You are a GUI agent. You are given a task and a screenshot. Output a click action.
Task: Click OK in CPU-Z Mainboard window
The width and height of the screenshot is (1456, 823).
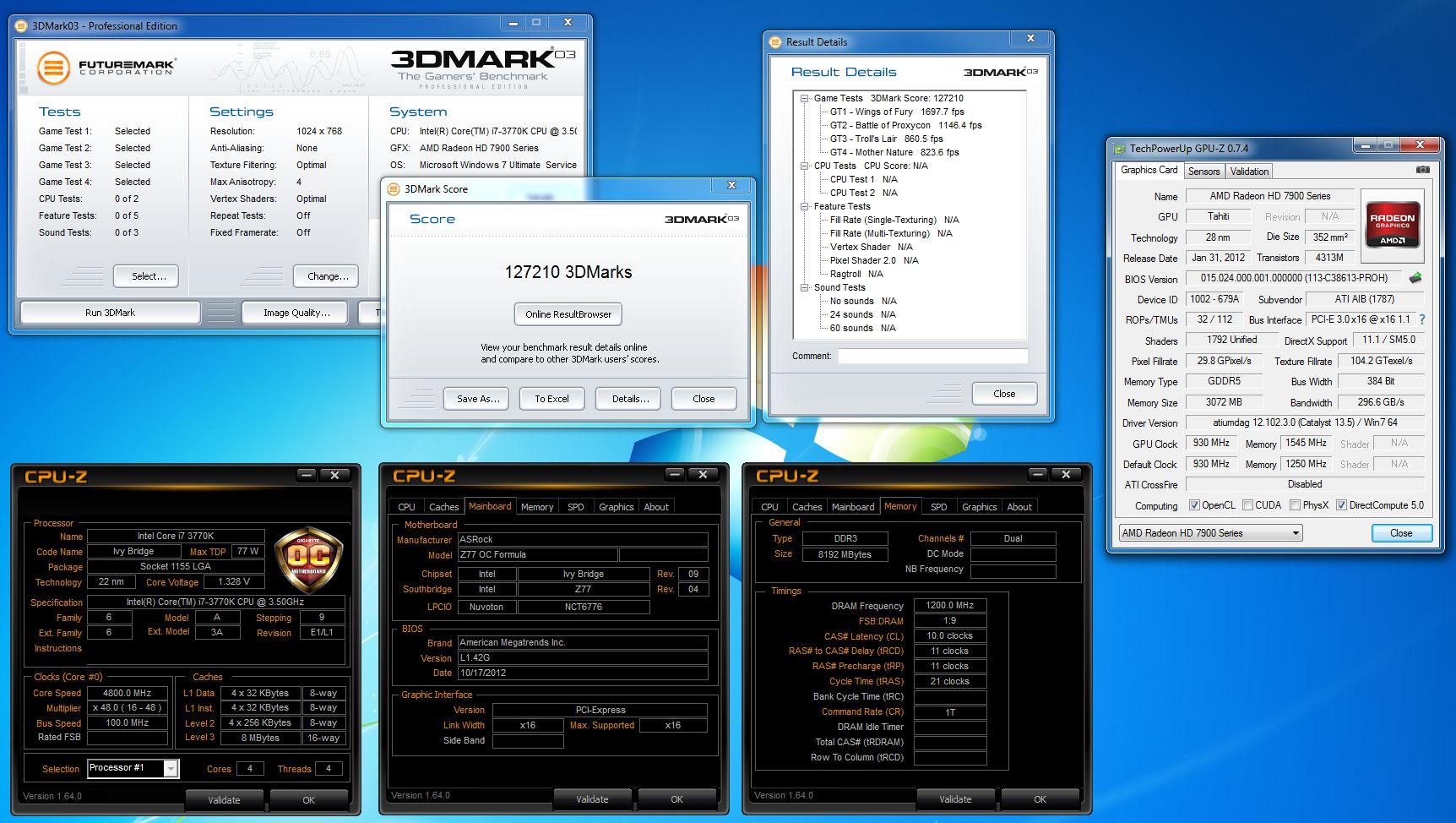[676, 799]
